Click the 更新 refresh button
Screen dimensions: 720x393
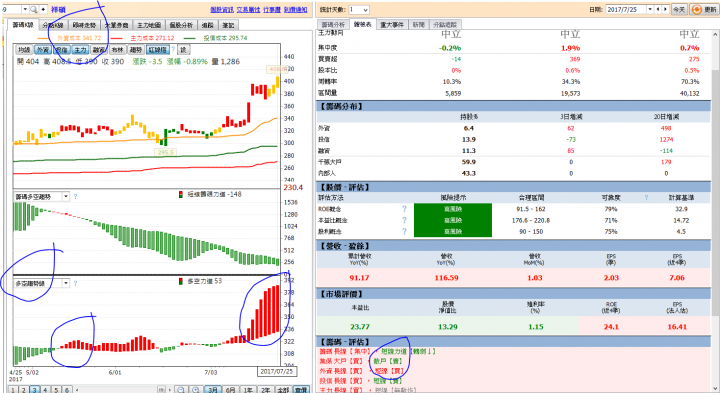(x=703, y=9)
